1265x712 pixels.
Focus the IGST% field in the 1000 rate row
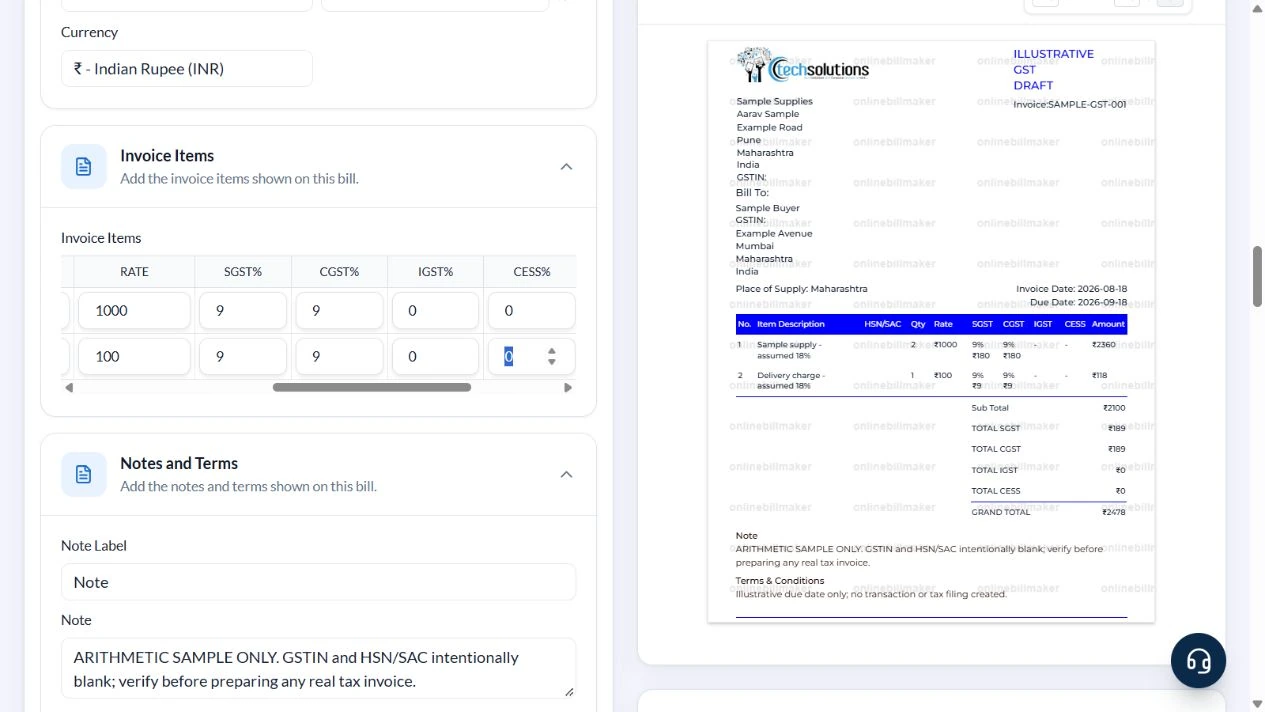[x=435, y=310]
